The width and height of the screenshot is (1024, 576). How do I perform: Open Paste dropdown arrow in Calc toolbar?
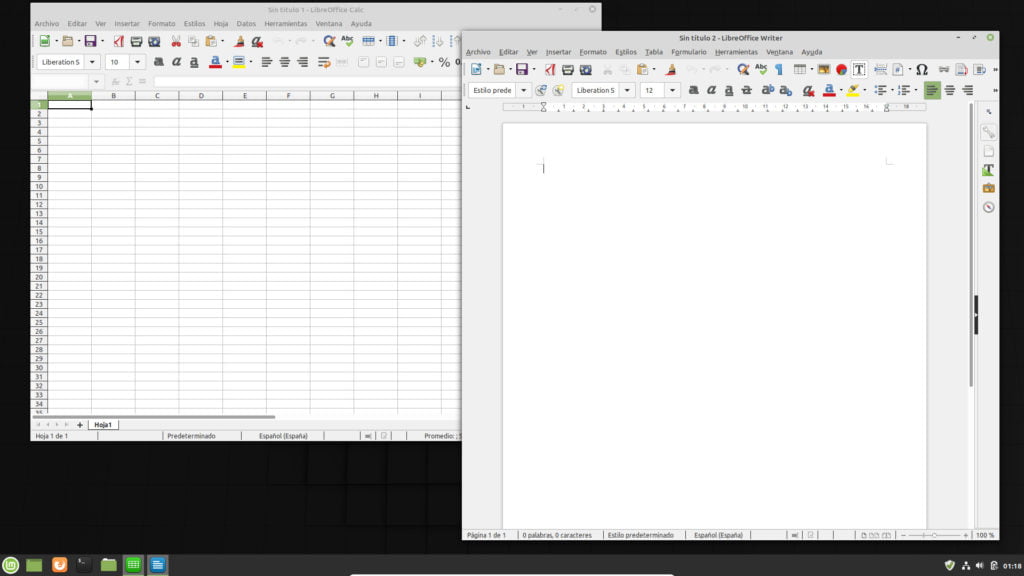pyautogui.click(x=223, y=41)
